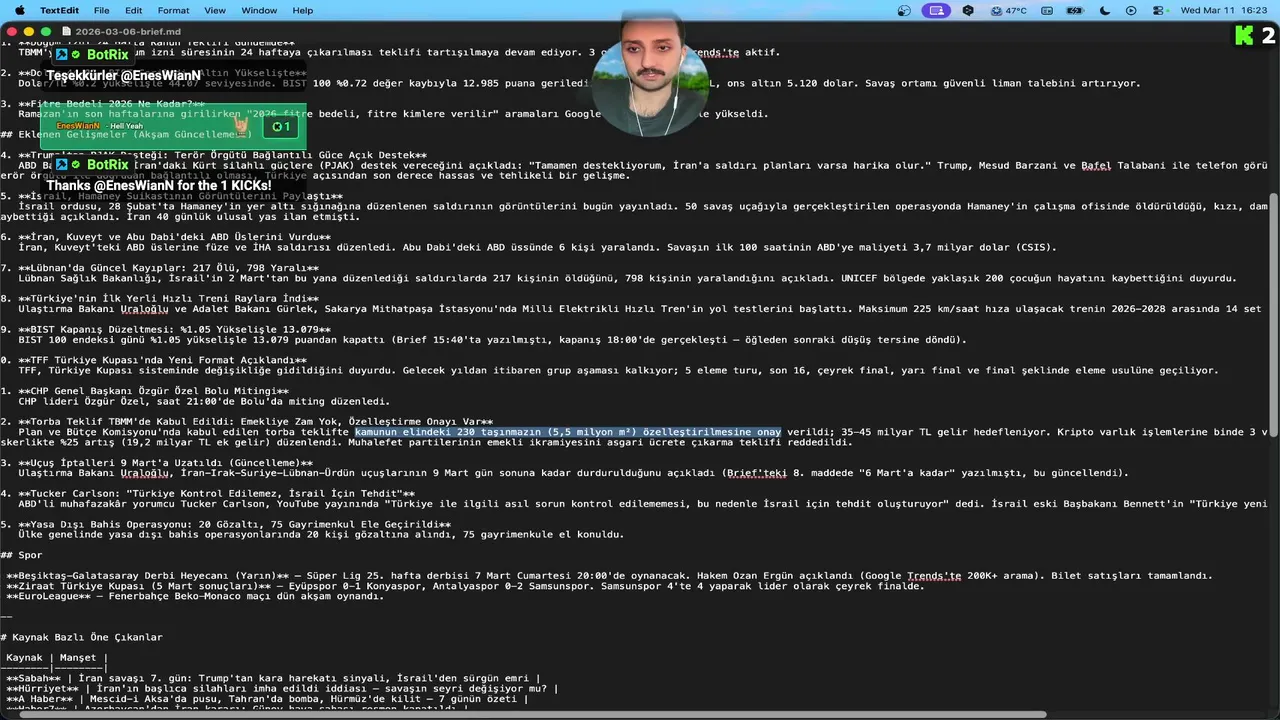The height and width of the screenshot is (720, 1280).
Task: Click the small card icon right of 47°C
Action: click(x=1047, y=10)
